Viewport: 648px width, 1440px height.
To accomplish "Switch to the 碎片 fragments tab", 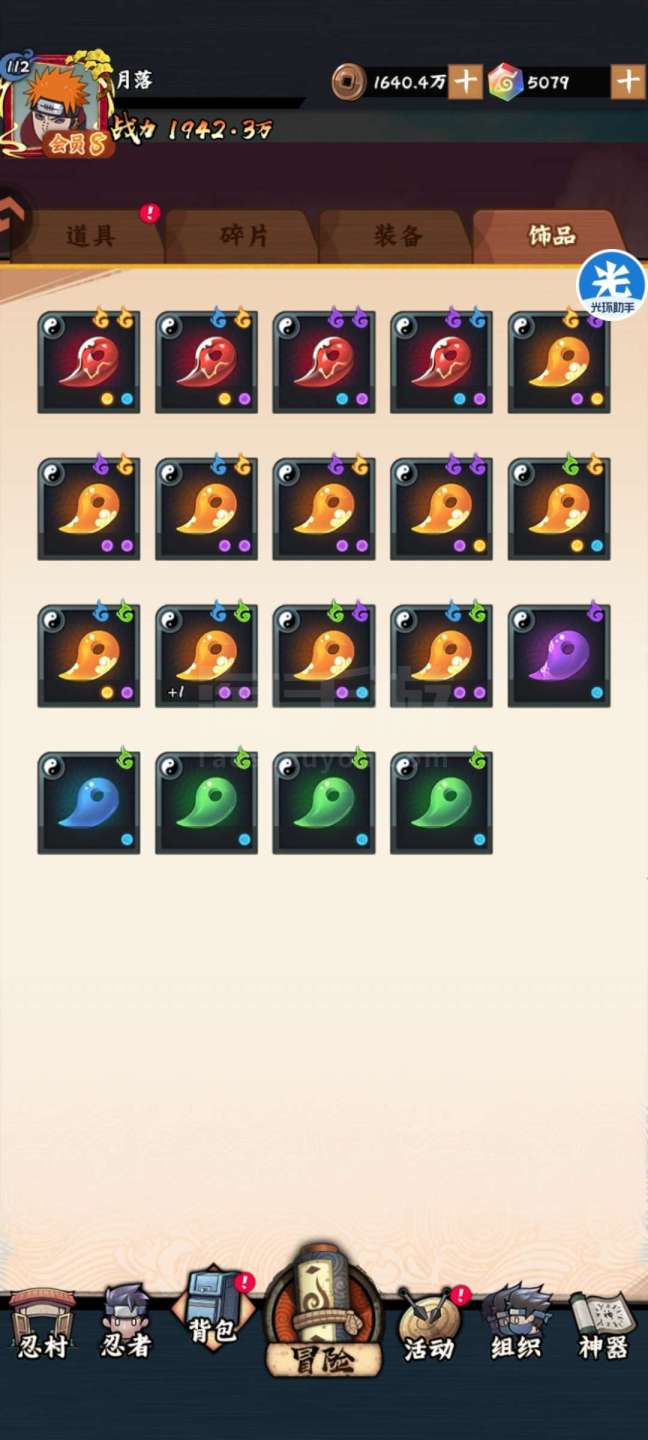I will [x=244, y=236].
